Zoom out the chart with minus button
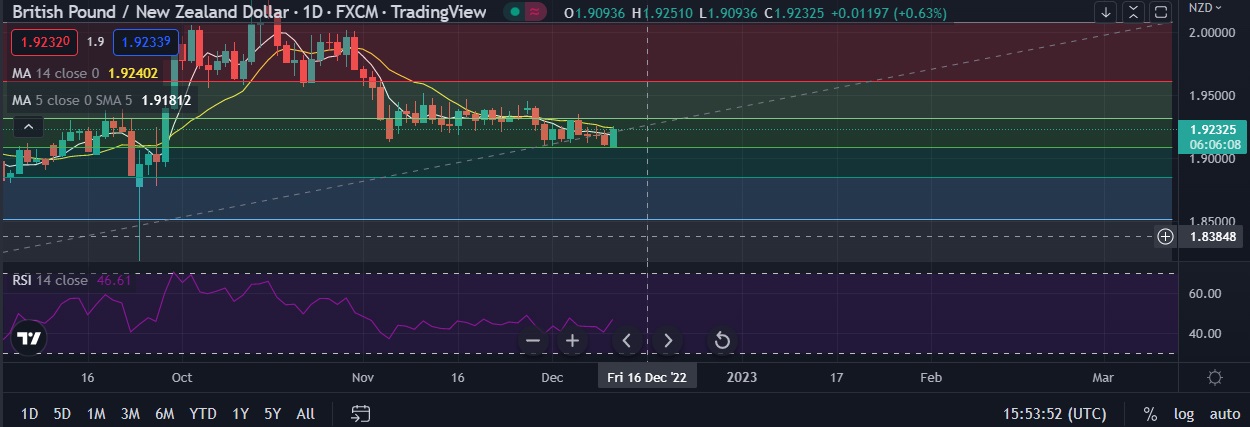Screen dimensions: 1250x427 [533, 341]
